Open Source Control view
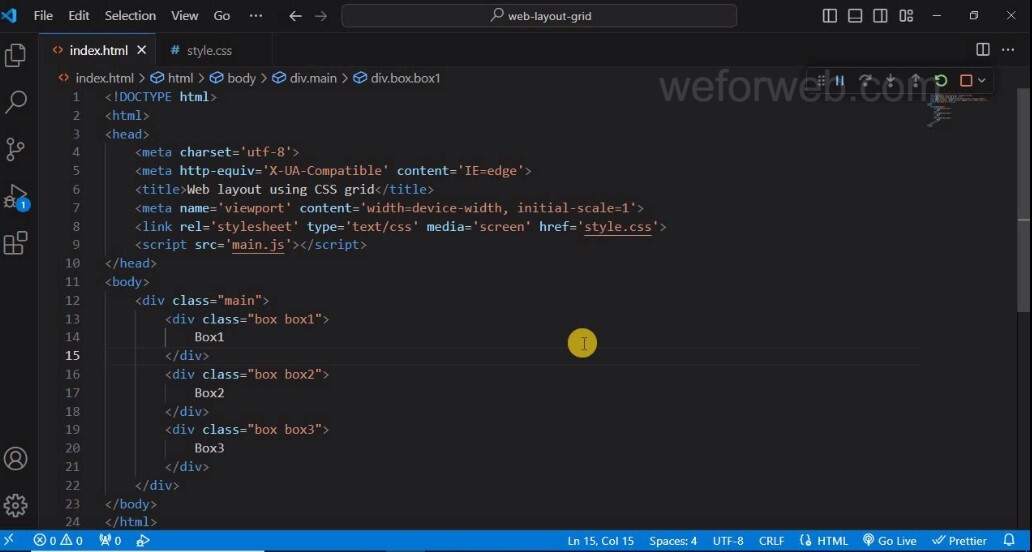 click(16, 149)
